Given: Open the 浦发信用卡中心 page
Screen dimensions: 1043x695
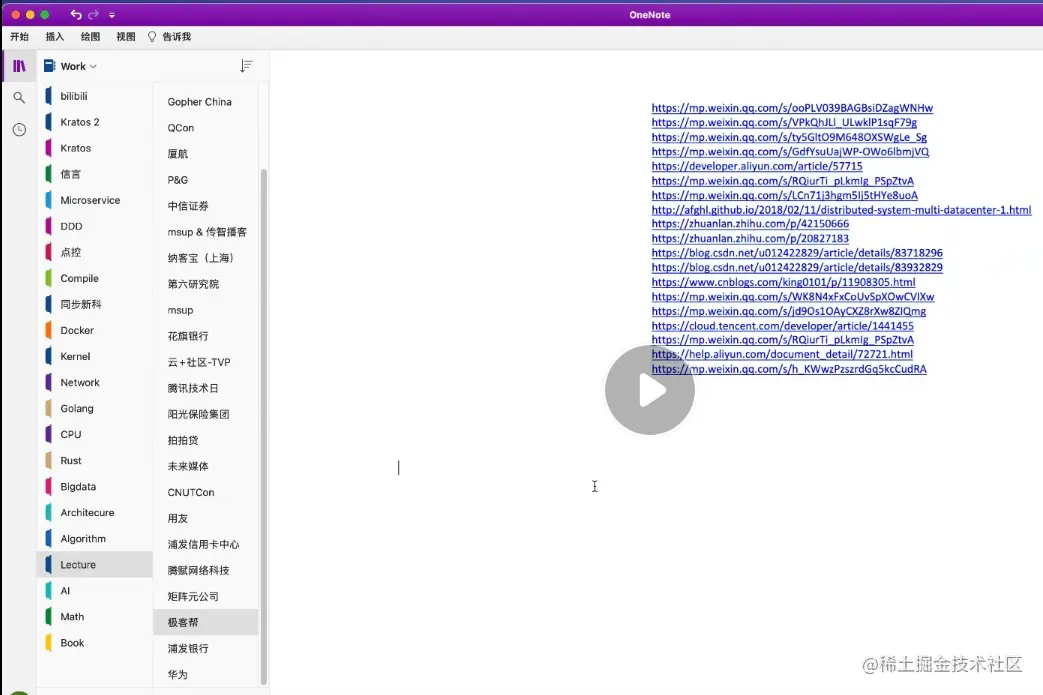Looking at the screenshot, I should [206, 545].
